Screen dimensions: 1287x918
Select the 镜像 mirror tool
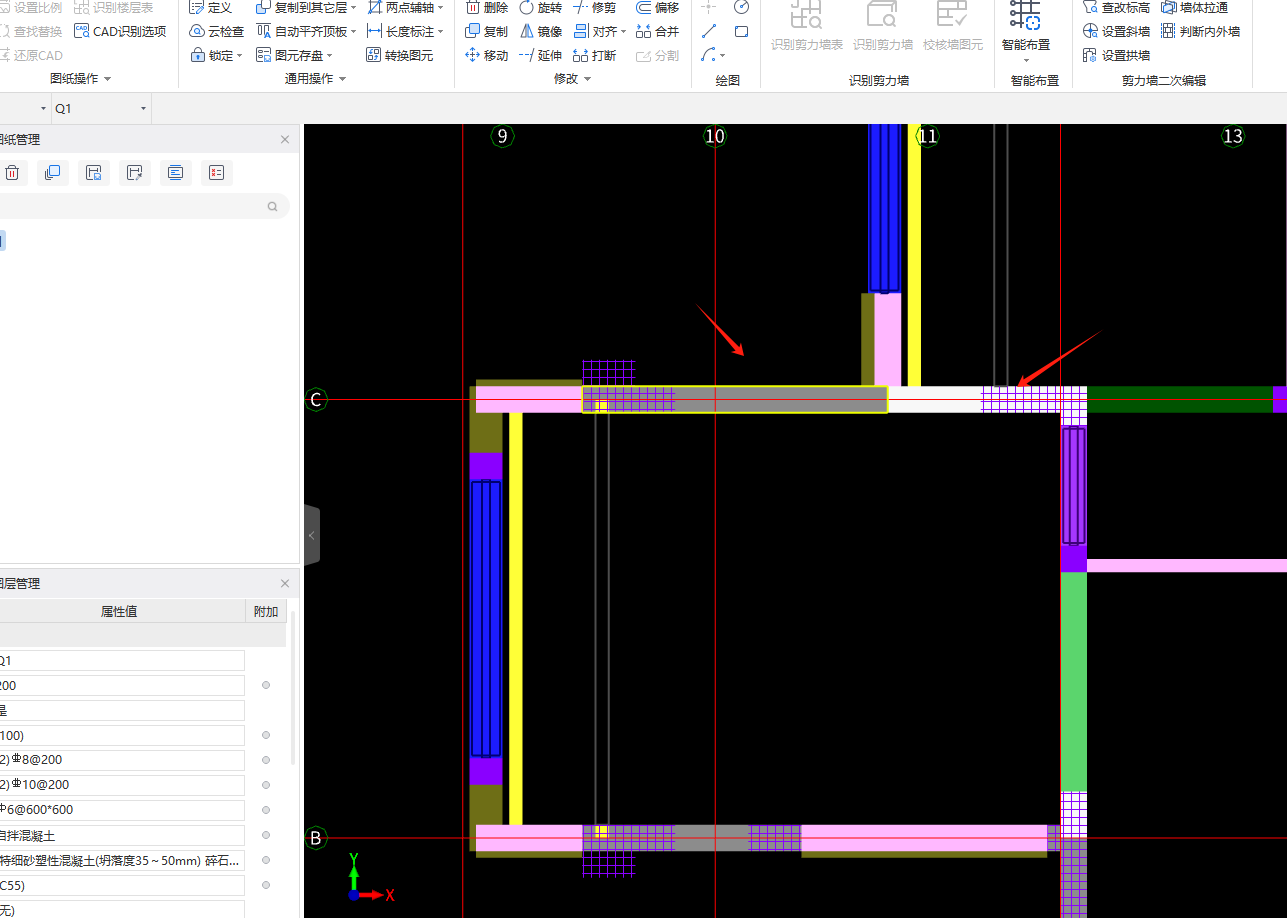[541, 31]
